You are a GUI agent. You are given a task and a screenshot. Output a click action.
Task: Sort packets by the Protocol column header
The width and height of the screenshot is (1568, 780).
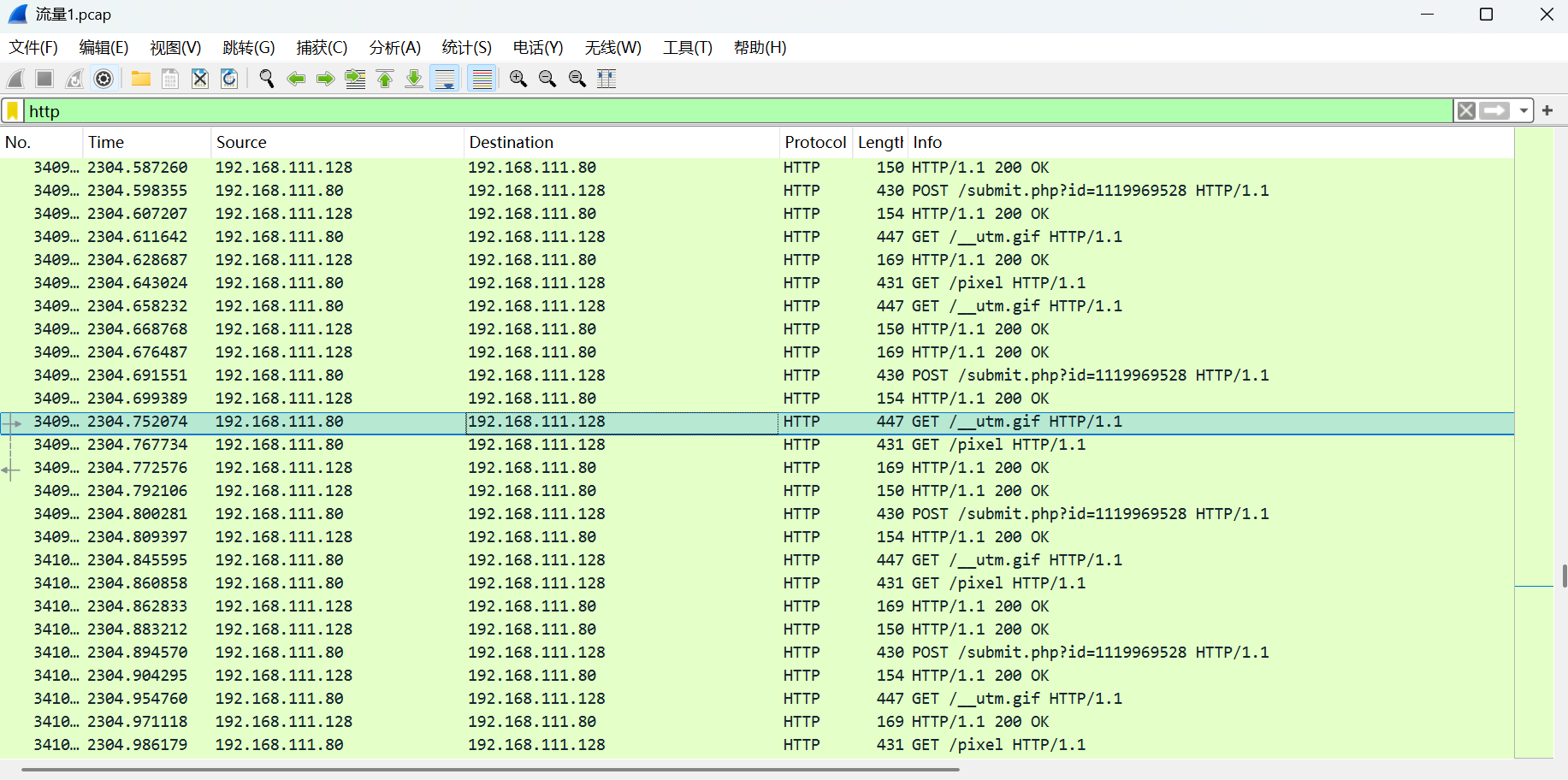pos(814,143)
